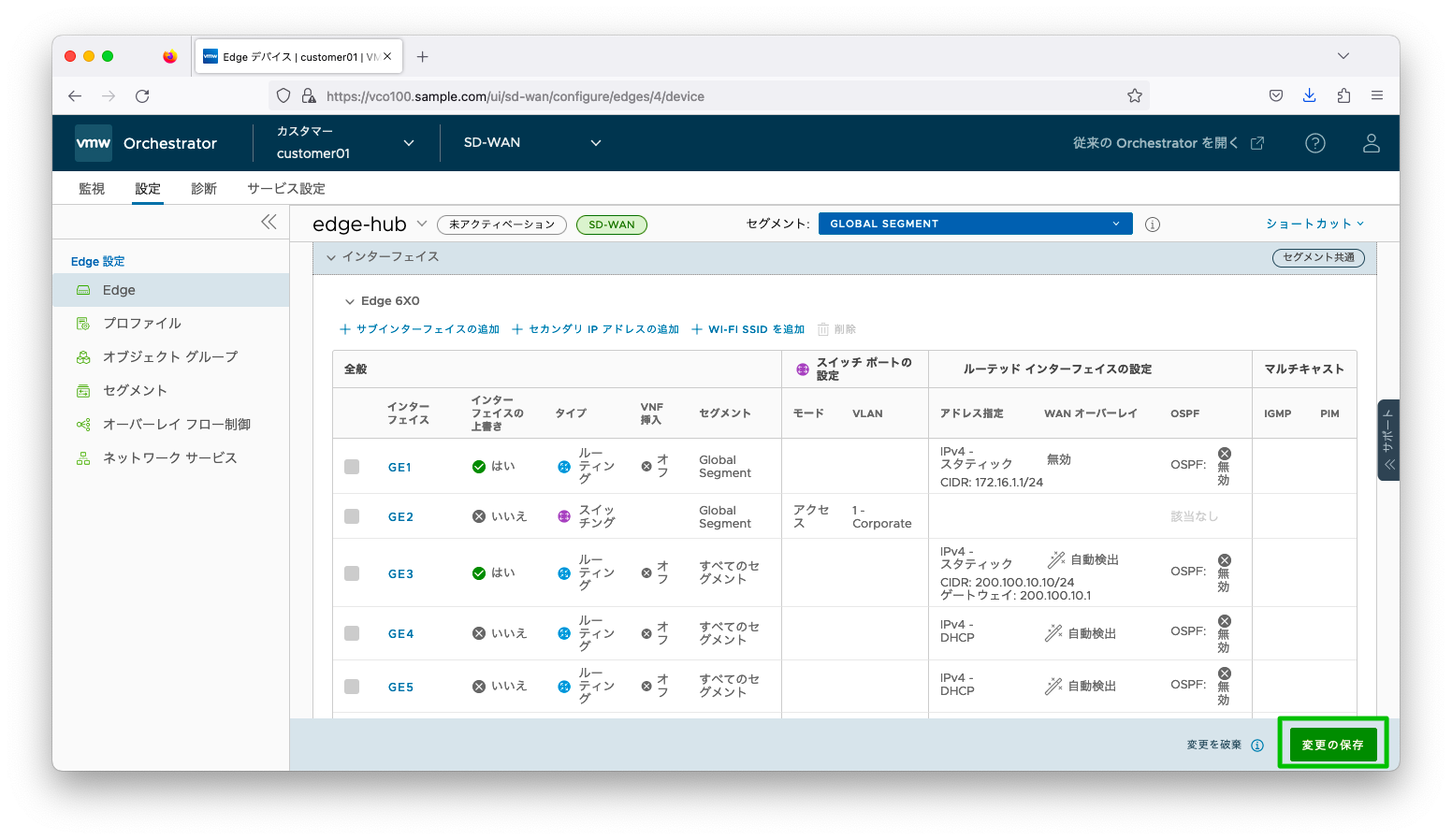Image resolution: width=1452 pixels, height=840 pixels.
Task: Switch to the 設定 tab
Action: click(148, 189)
